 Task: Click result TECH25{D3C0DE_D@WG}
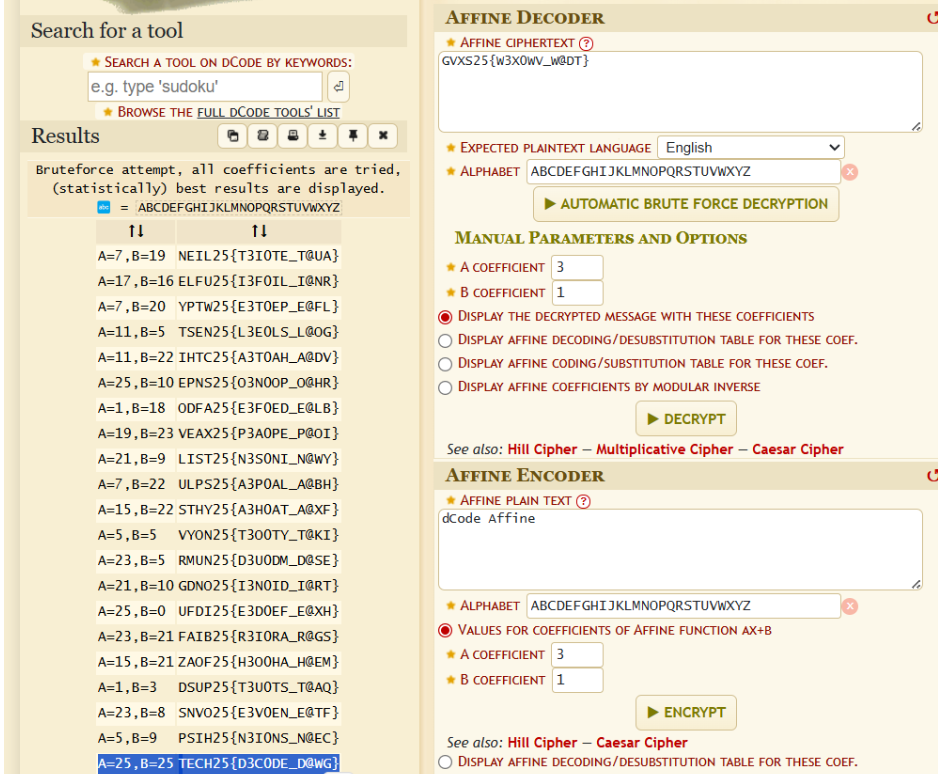coord(258,763)
